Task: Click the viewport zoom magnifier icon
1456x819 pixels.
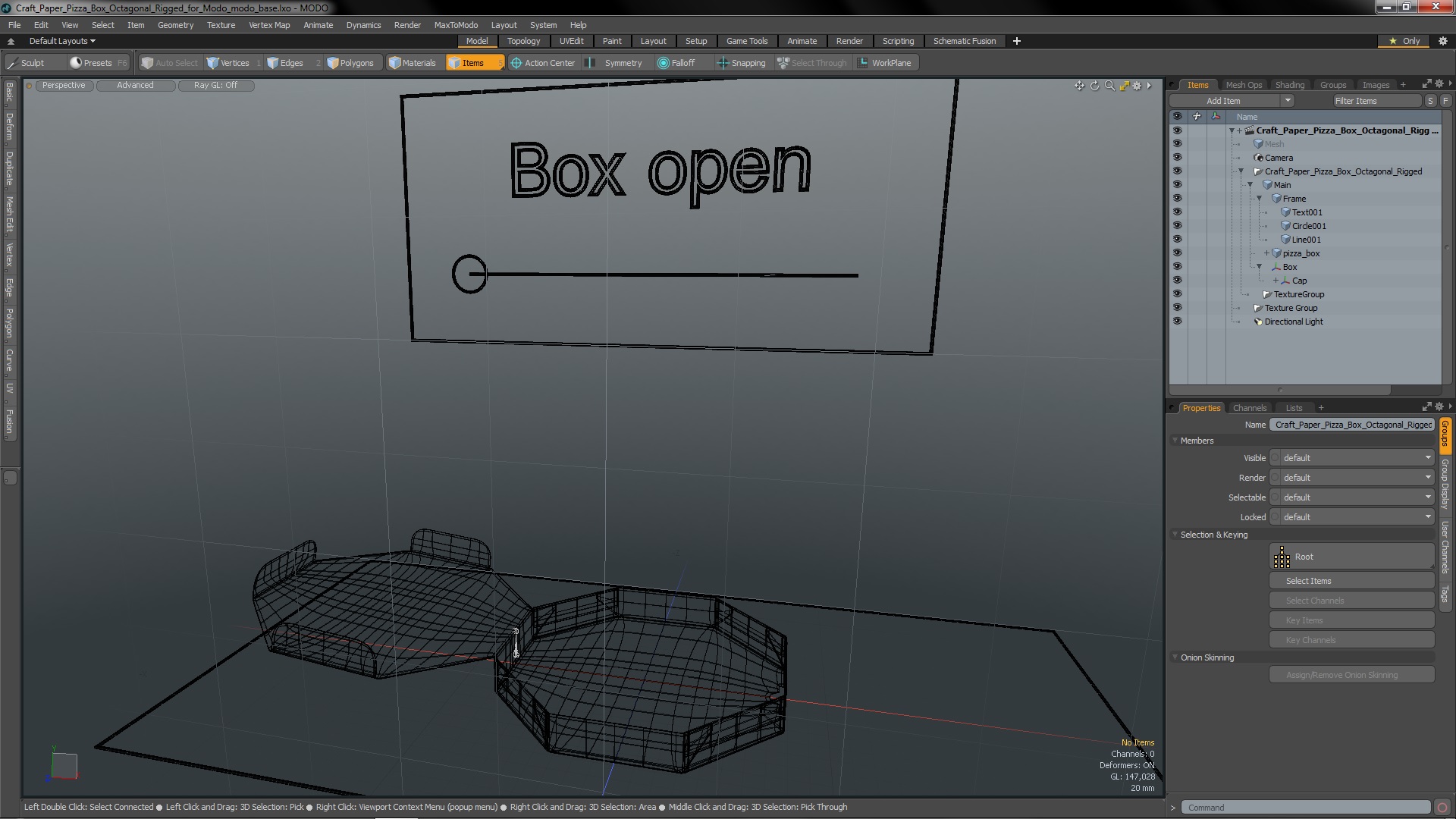Action: coord(1109,86)
